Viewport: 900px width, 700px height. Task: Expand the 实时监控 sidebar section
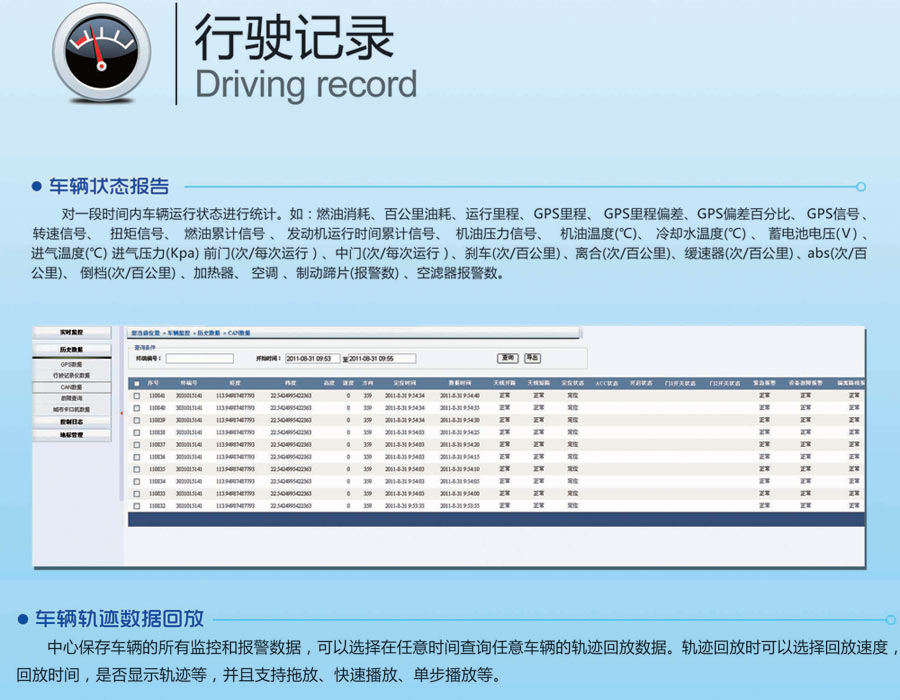pos(72,331)
